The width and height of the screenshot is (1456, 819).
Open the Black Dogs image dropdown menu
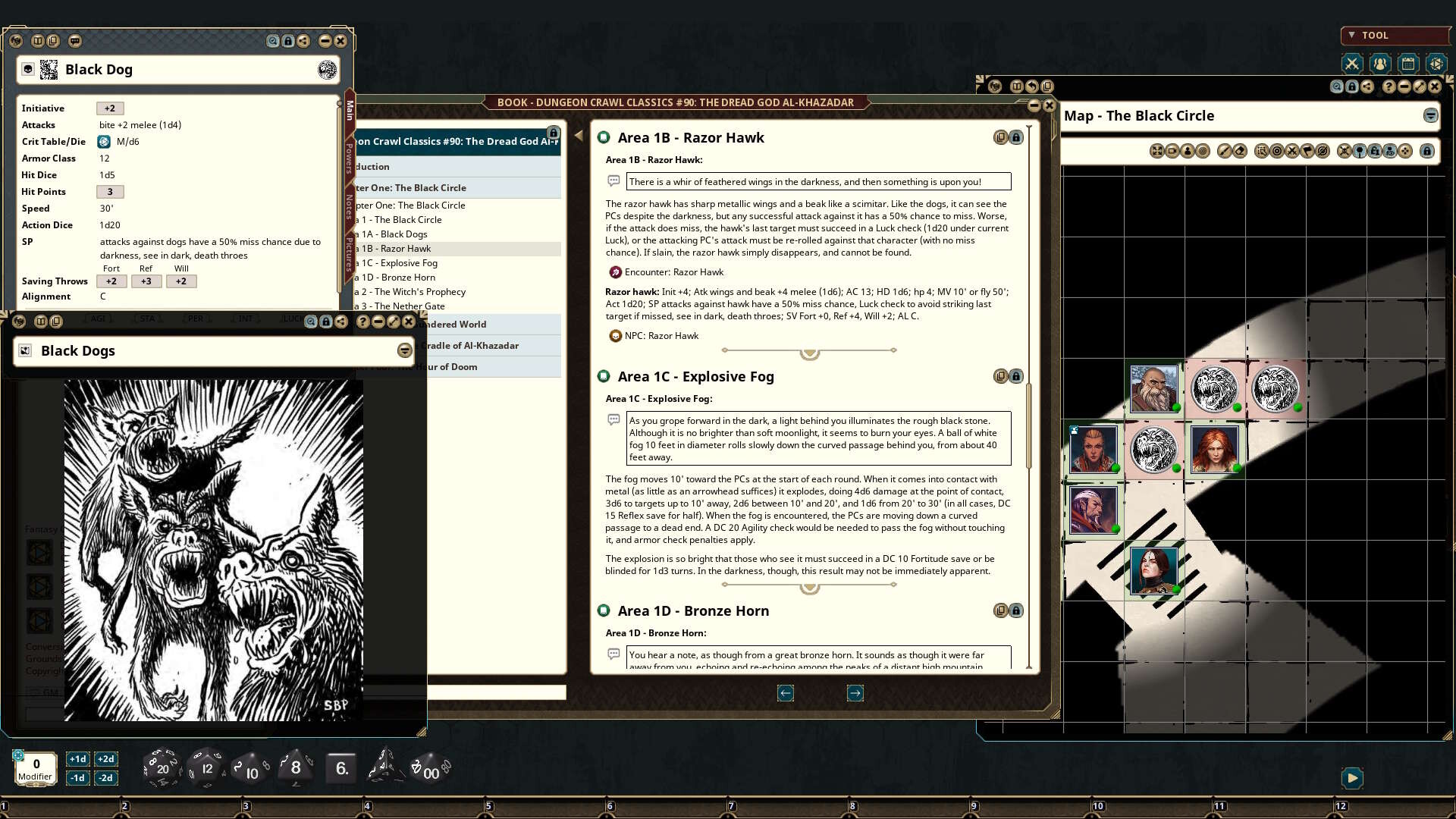click(405, 350)
